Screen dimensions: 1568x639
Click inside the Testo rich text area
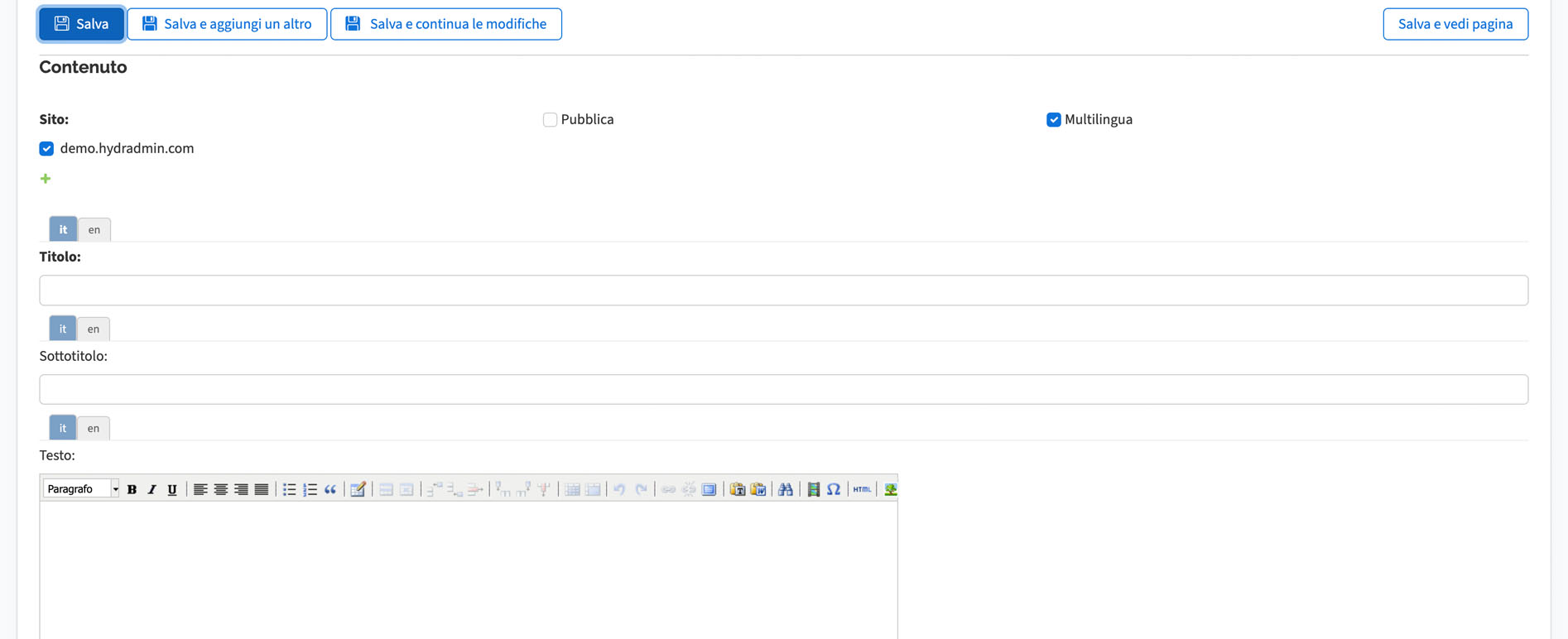(469, 571)
